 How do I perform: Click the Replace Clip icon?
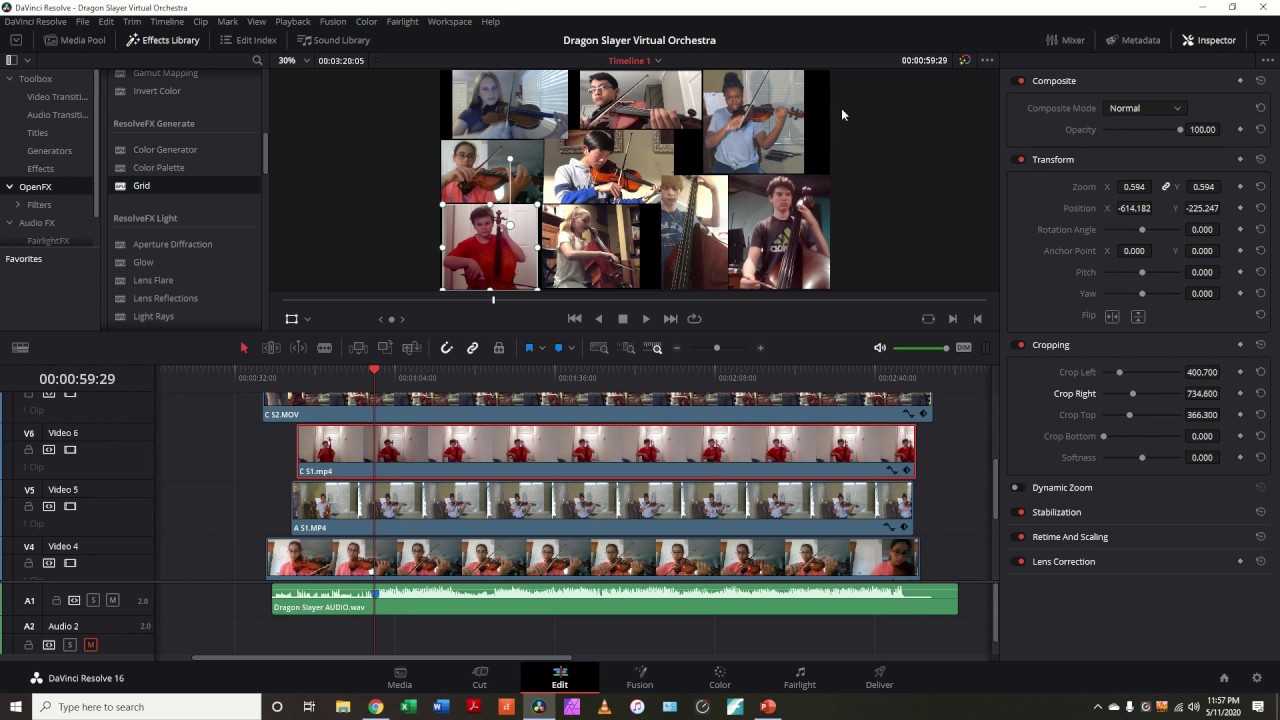pyautogui.click(x=411, y=348)
